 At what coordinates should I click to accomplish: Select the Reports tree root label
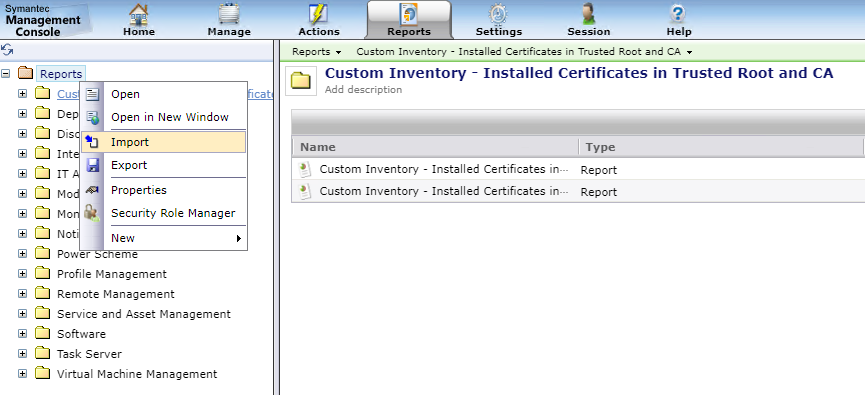[61, 73]
